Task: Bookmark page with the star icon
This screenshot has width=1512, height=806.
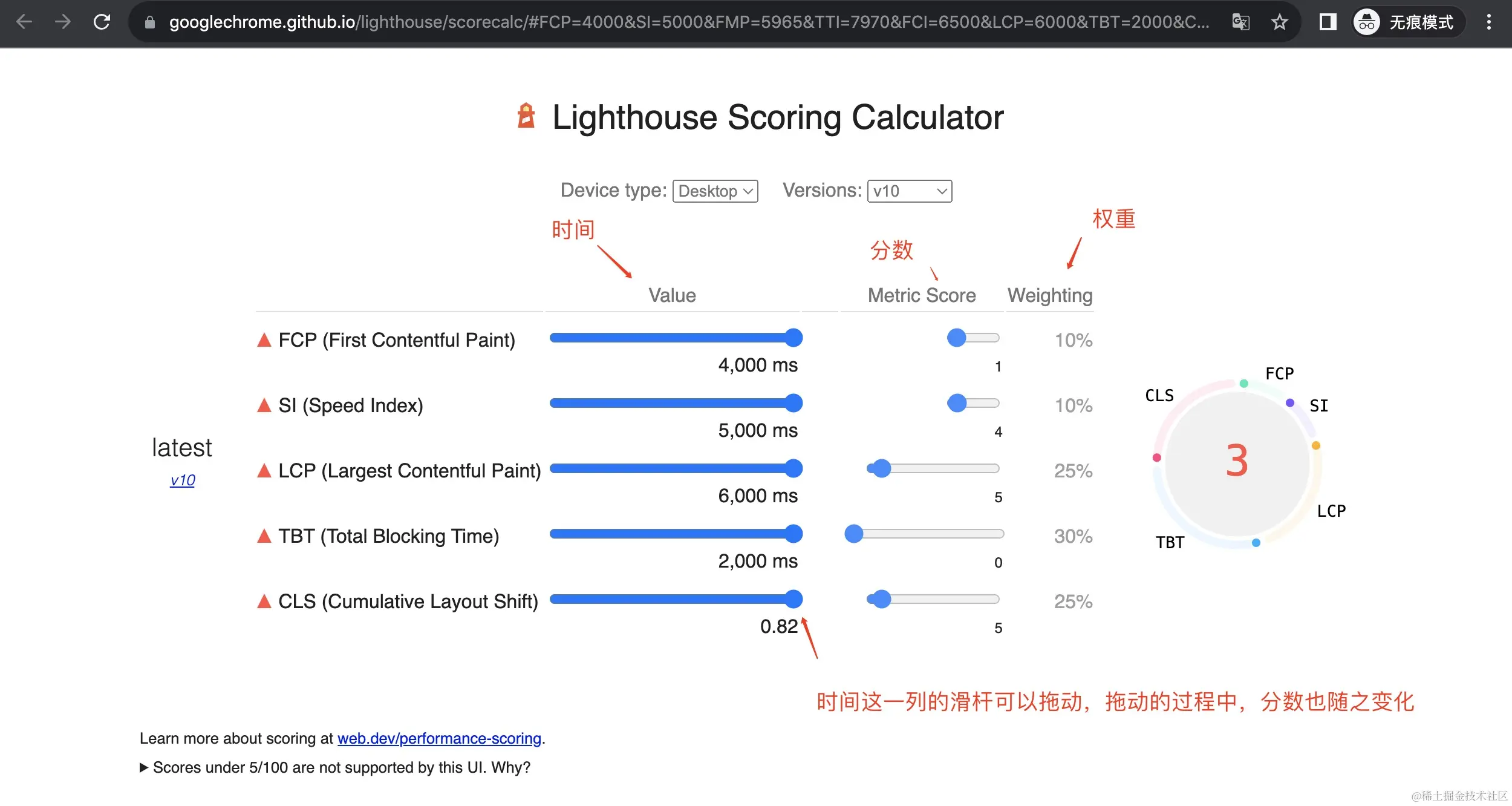Action: point(1279,22)
